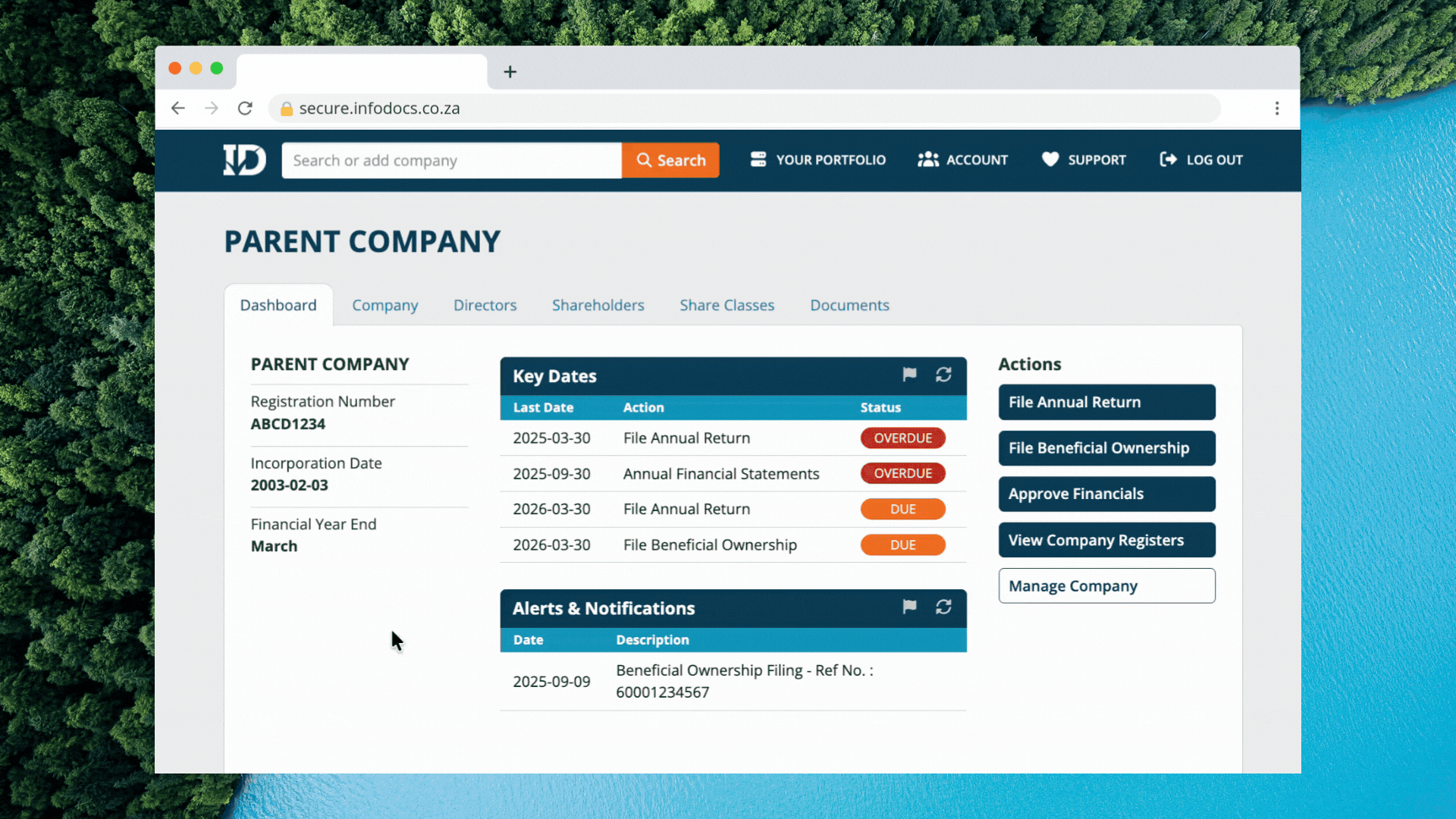The width and height of the screenshot is (1456, 819).
Task: Open Your Portfolio in navigation bar
Action: click(818, 160)
